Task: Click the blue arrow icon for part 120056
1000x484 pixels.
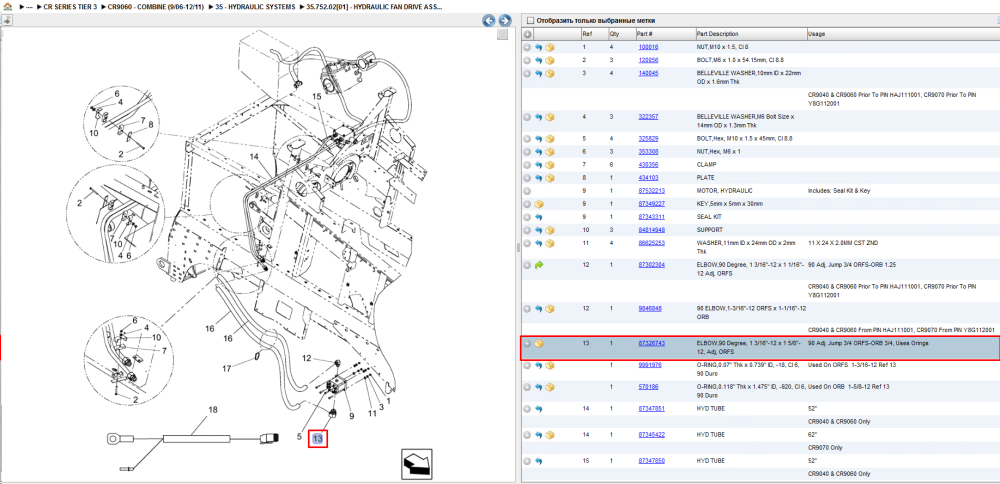Action: tap(539, 60)
